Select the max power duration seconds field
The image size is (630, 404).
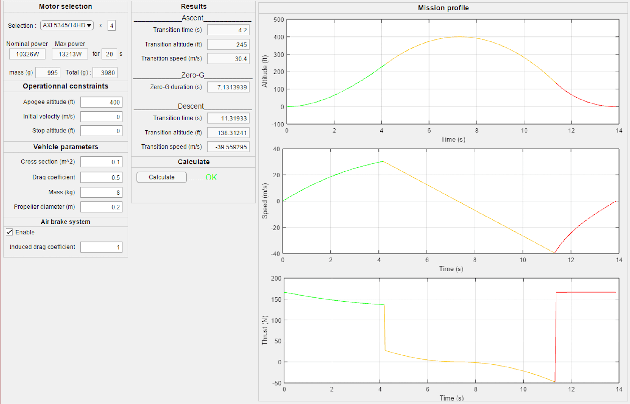110,54
